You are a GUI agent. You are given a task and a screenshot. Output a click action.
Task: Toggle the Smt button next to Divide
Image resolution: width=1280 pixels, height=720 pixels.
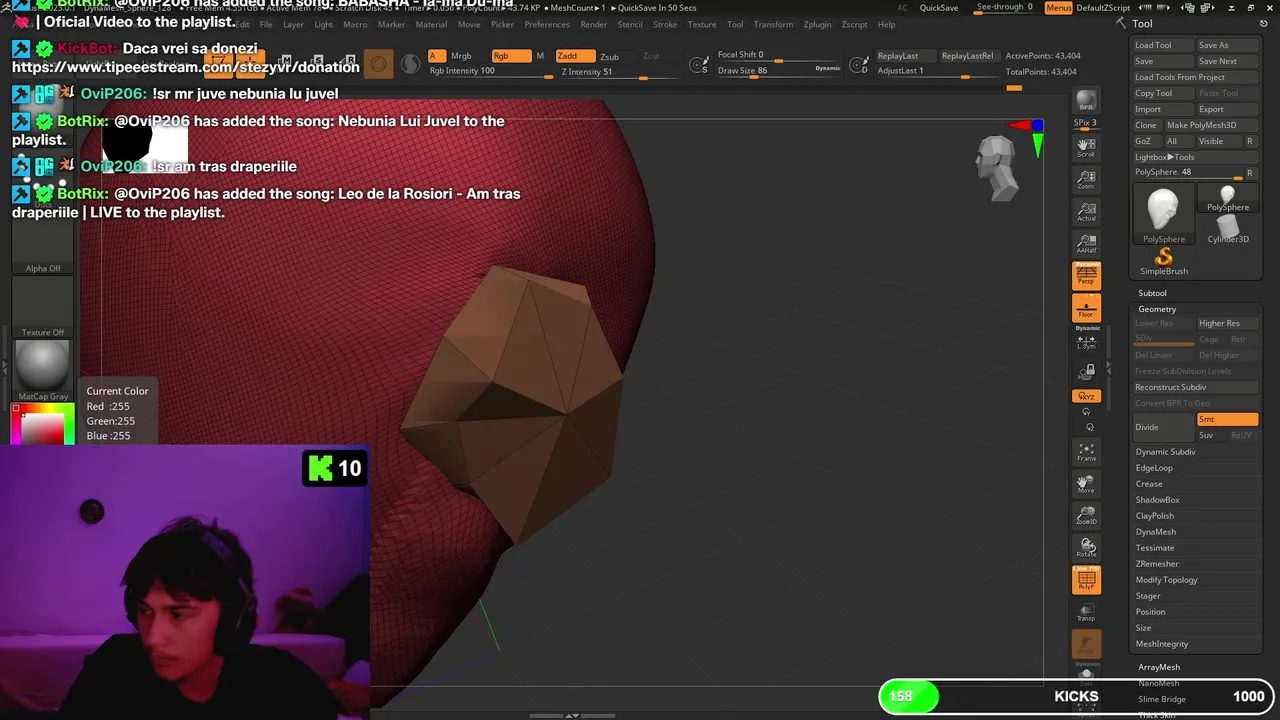[1227, 420]
